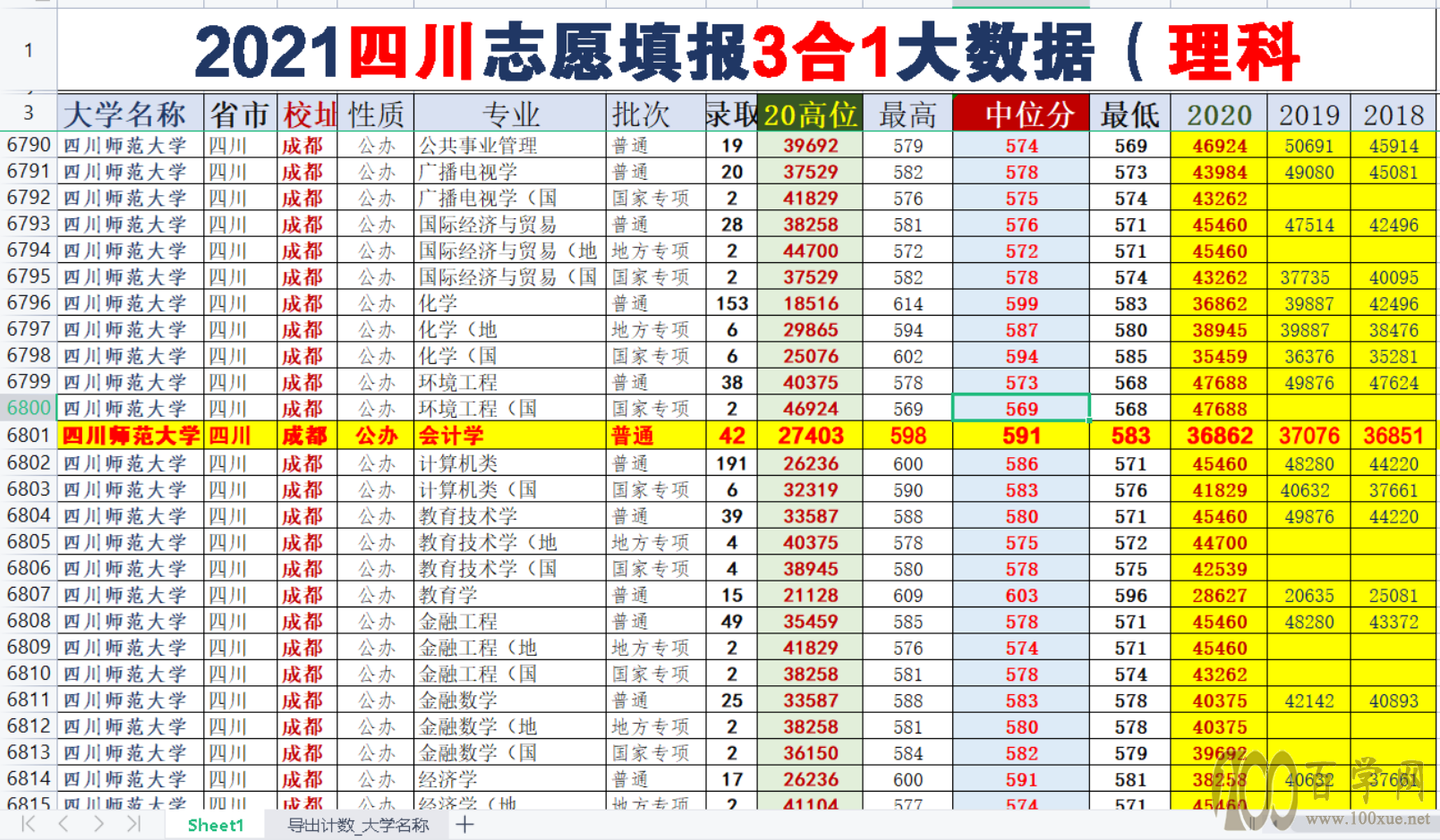Select the 经济学 cell in row 6814
Image resolution: width=1440 pixels, height=840 pixels.
(x=510, y=779)
